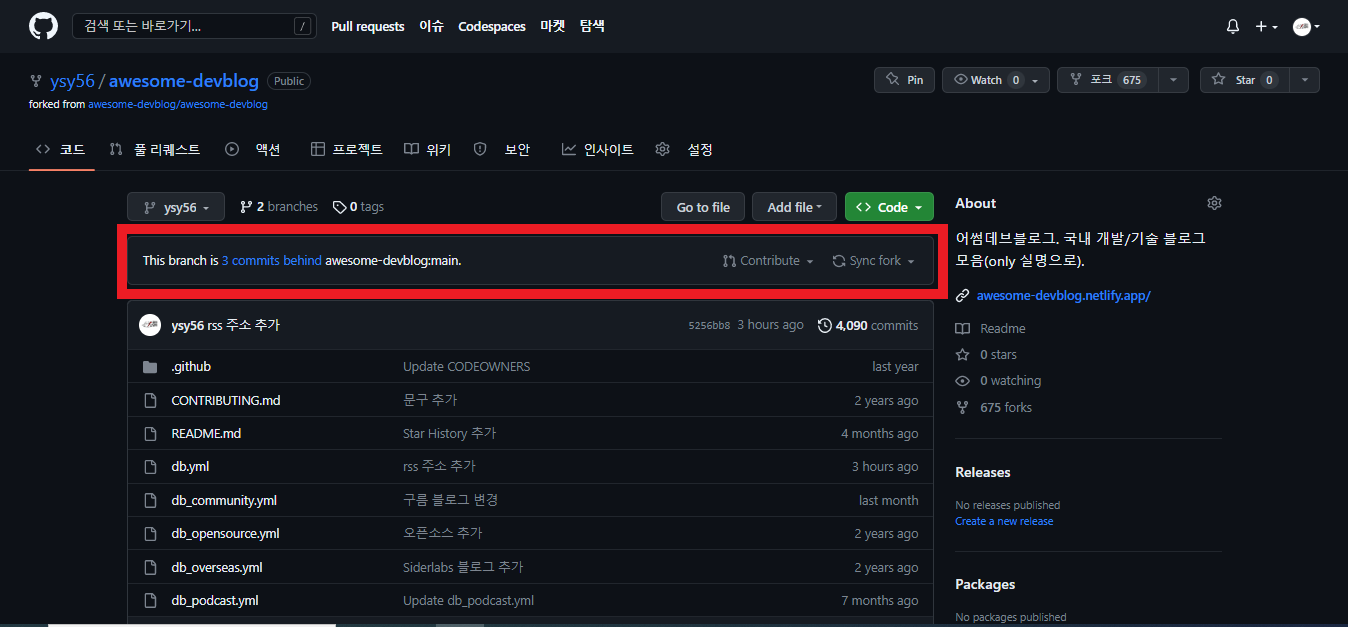Open the Contribute dropdown
Screen dimensions: 1348x627
pos(768,261)
